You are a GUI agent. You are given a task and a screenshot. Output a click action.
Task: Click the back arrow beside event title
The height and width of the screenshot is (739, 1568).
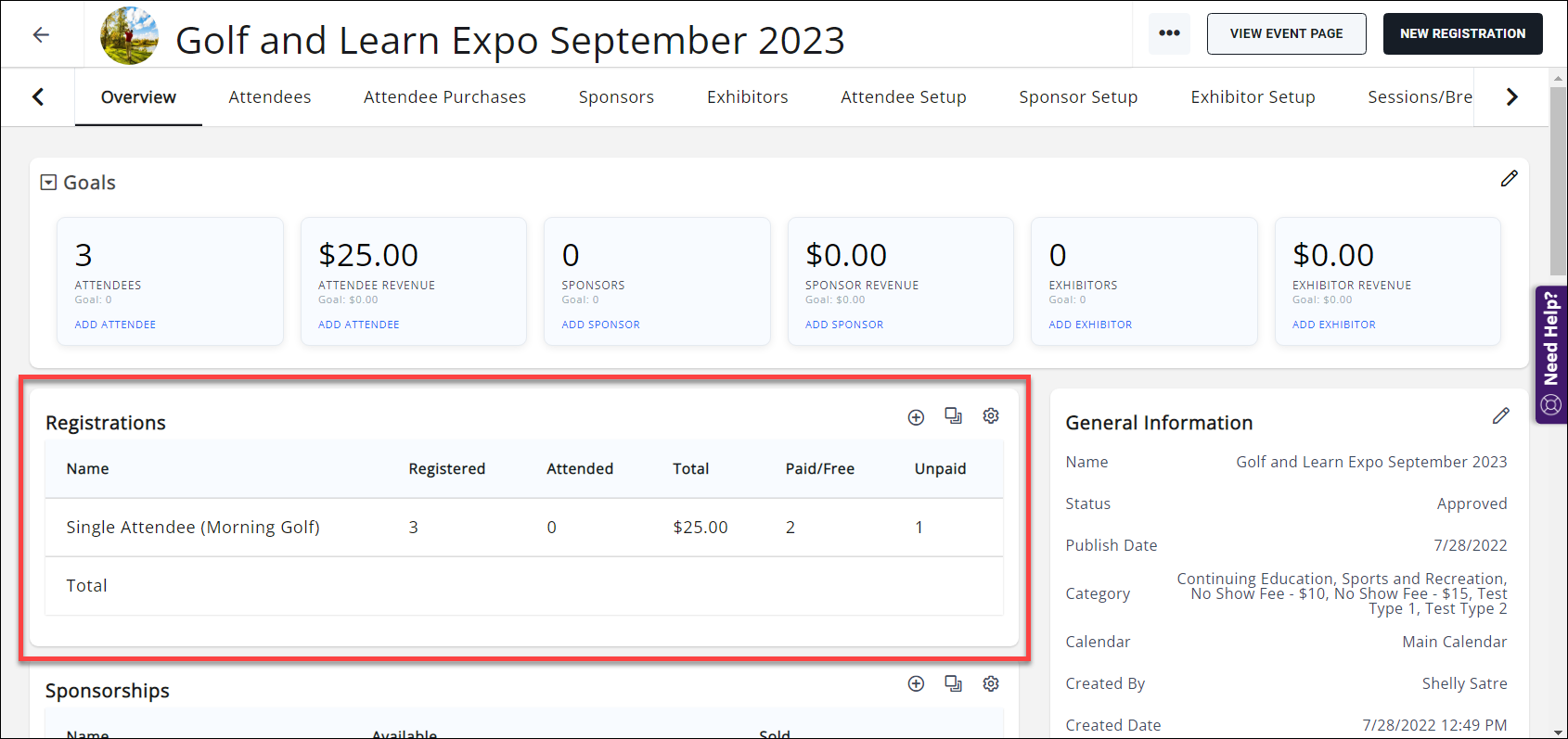tap(41, 35)
